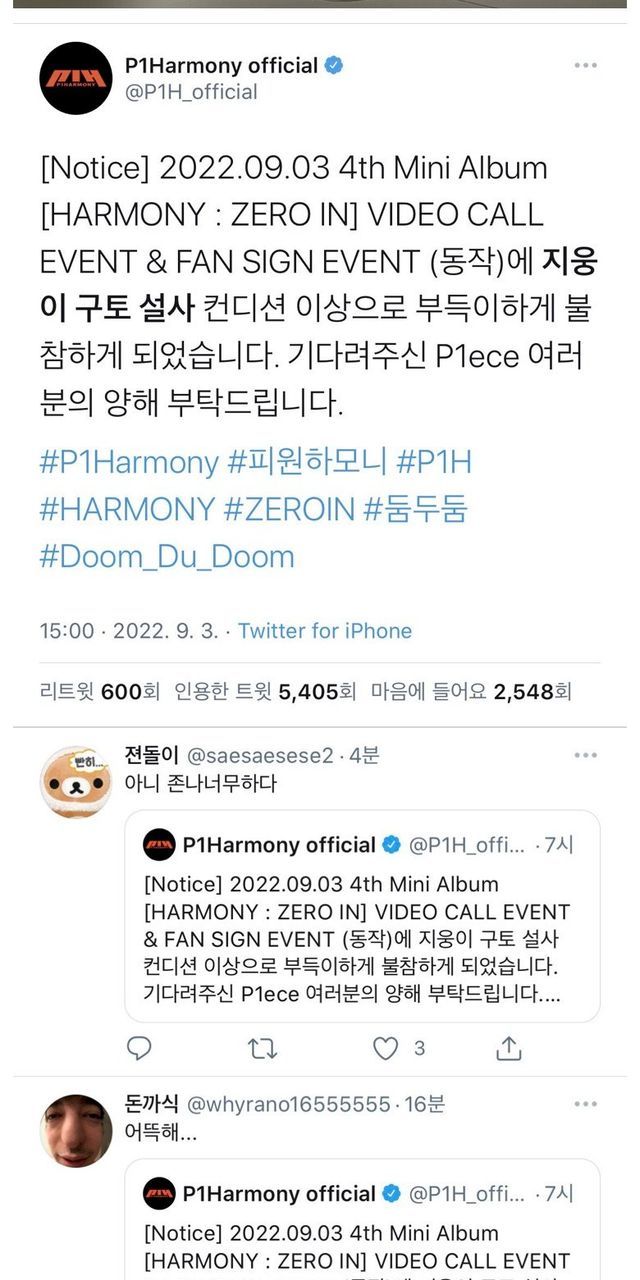Open the @P1H_official handle under the main name
The height and width of the screenshot is (1280, 640).
coord(191,92)
